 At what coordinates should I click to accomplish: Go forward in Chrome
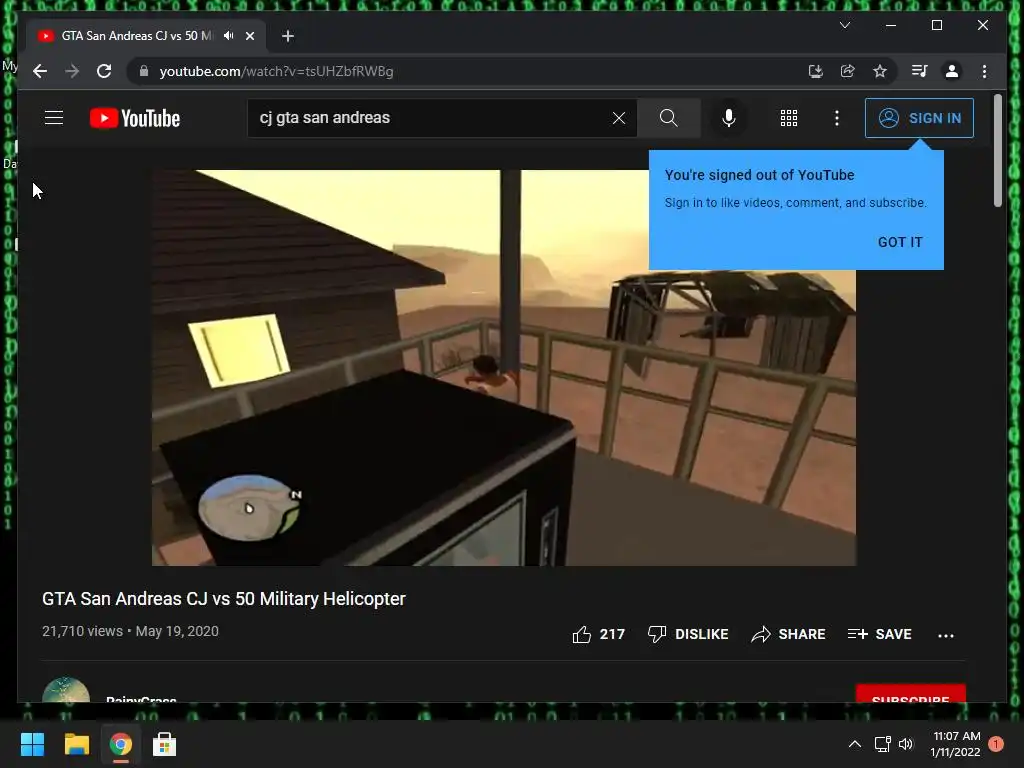(x=72, y=71)
